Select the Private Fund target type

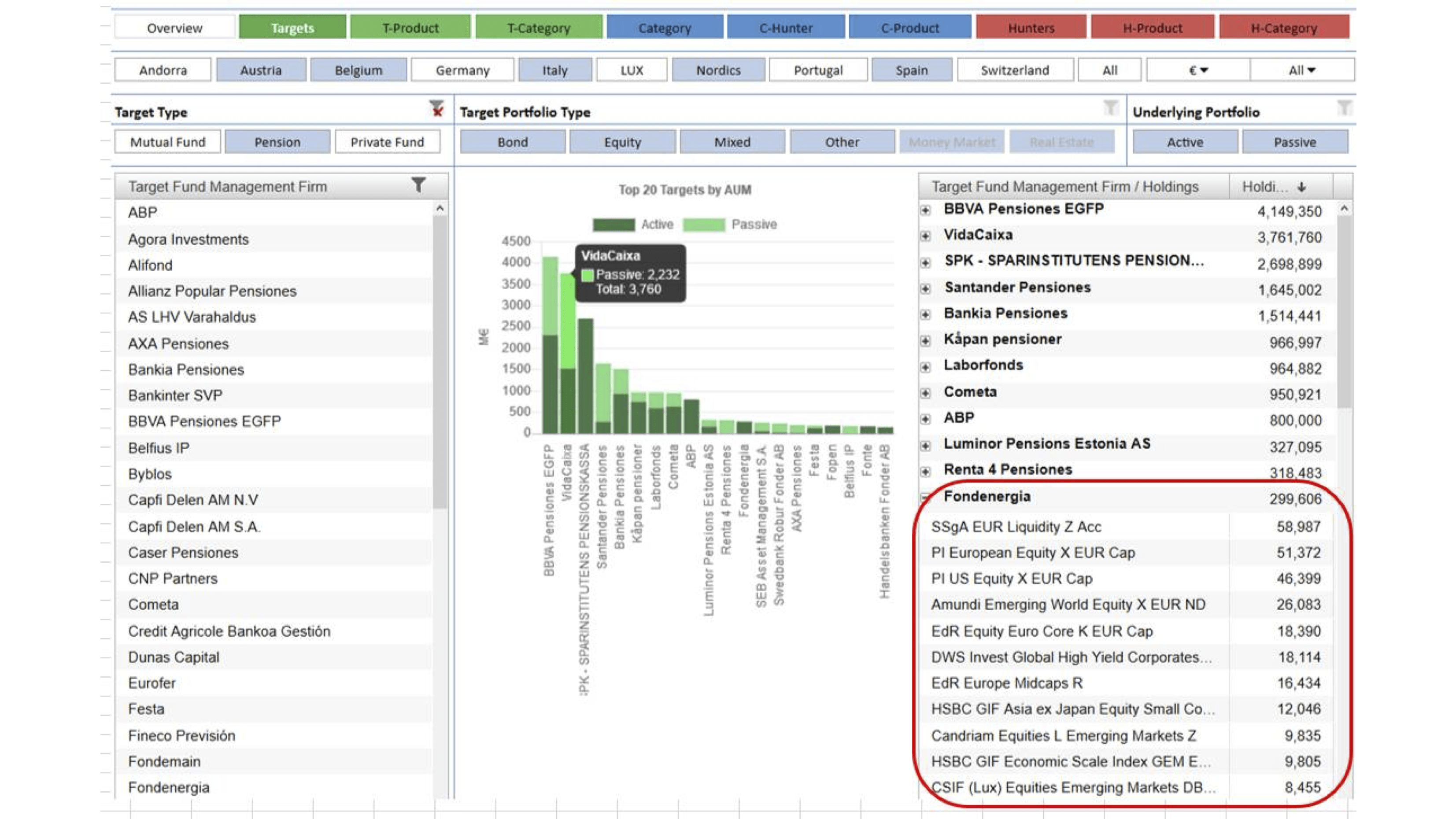[x=387, y=142]
